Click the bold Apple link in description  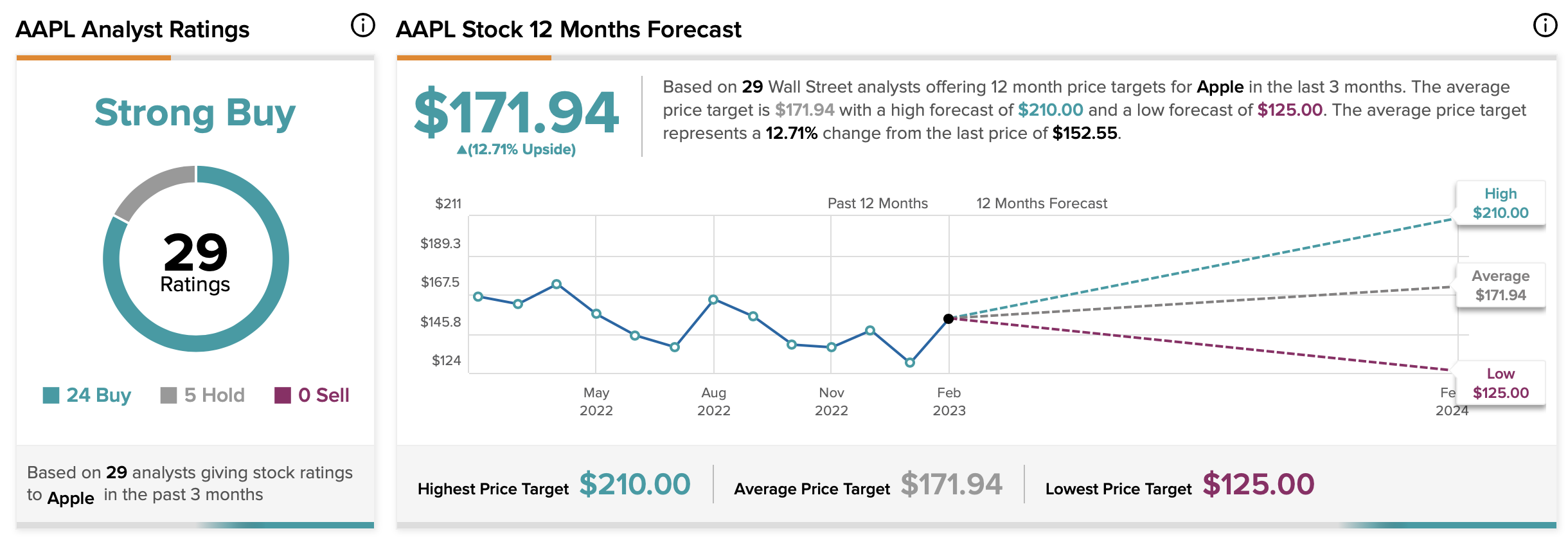1220,87
